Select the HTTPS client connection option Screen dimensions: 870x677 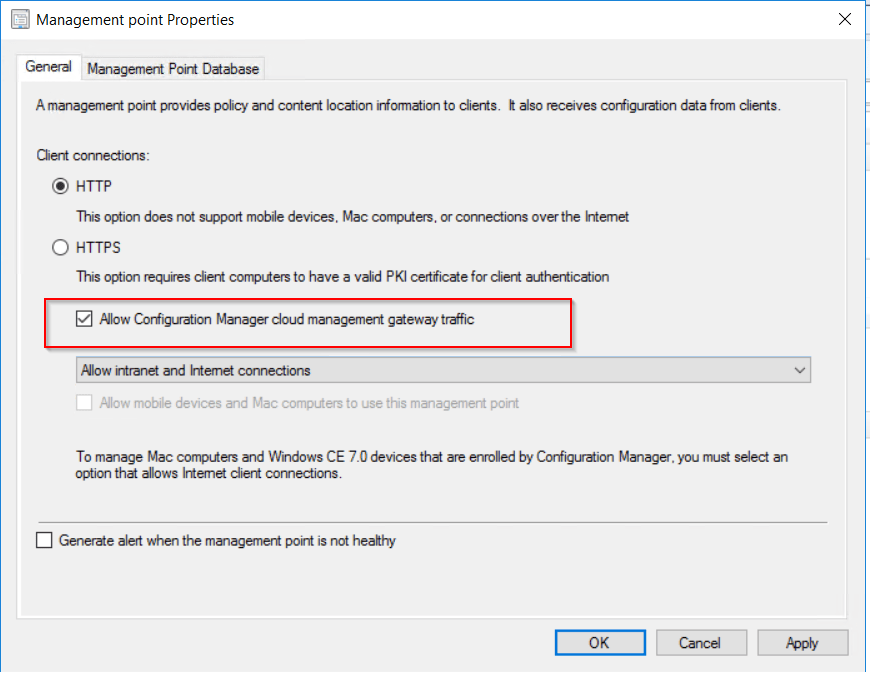pos(61,247)
